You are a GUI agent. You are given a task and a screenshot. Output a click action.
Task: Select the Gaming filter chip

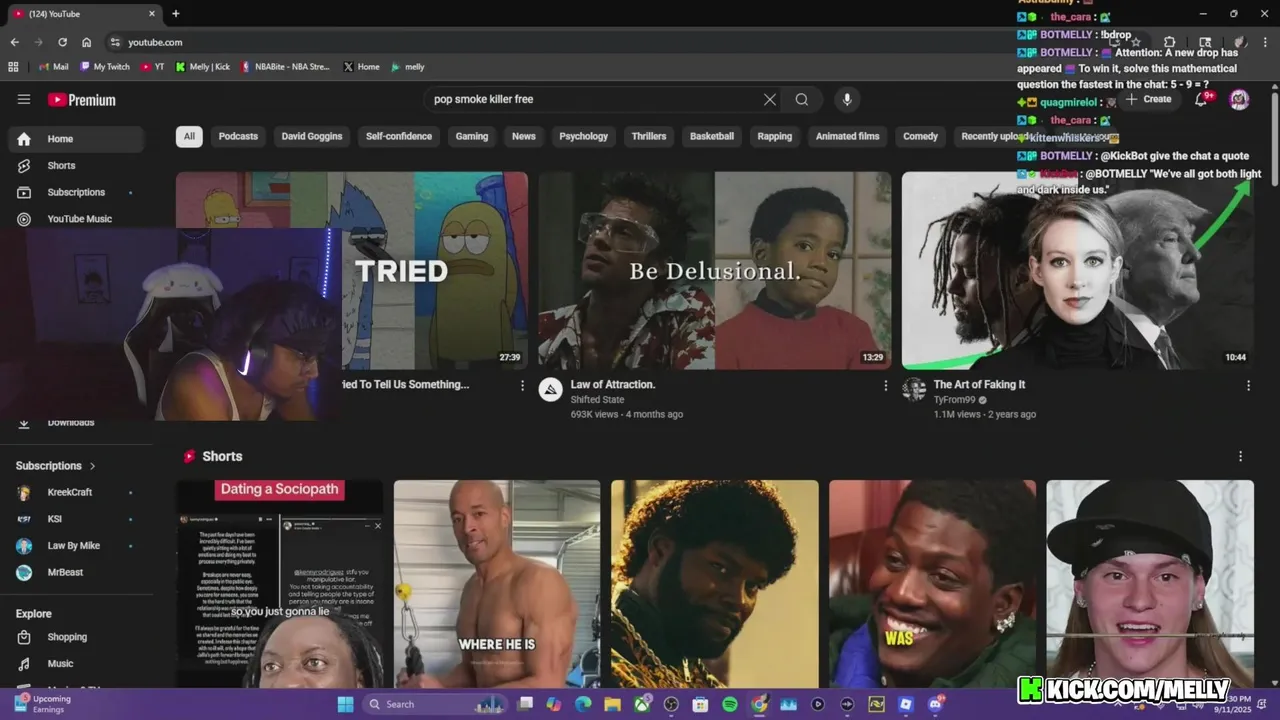[x=472, y=136]
